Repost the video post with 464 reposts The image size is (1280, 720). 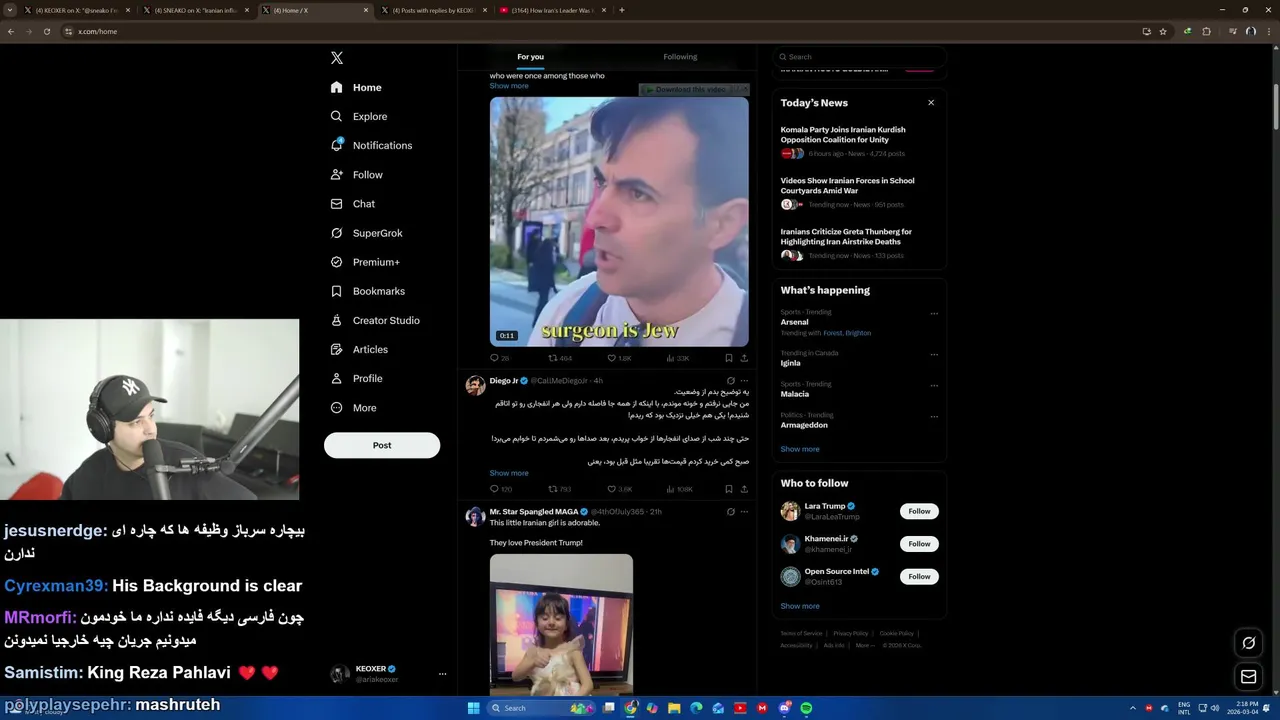(560, 358)
